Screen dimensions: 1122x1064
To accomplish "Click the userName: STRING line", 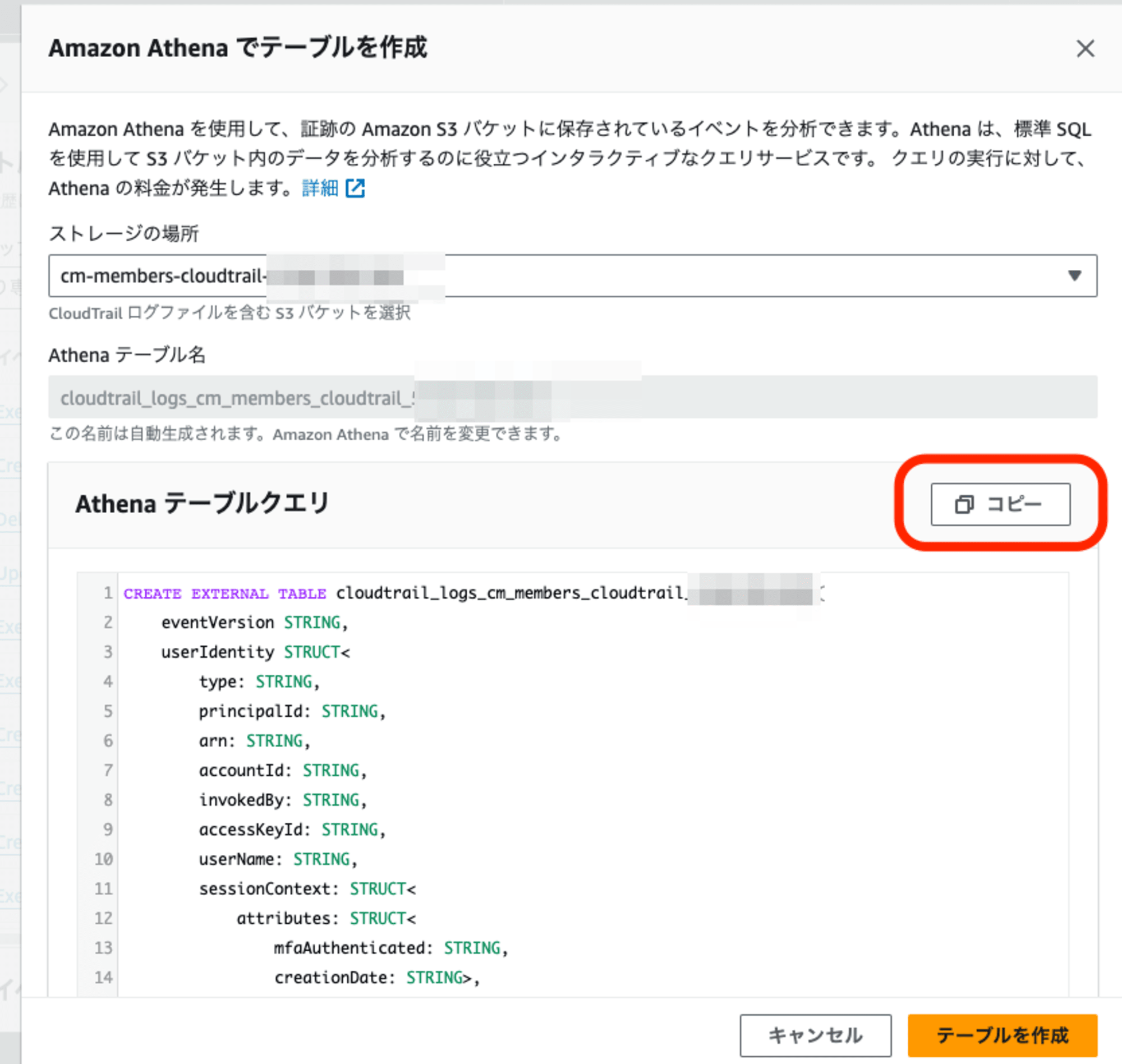I will tap(278, 859).
